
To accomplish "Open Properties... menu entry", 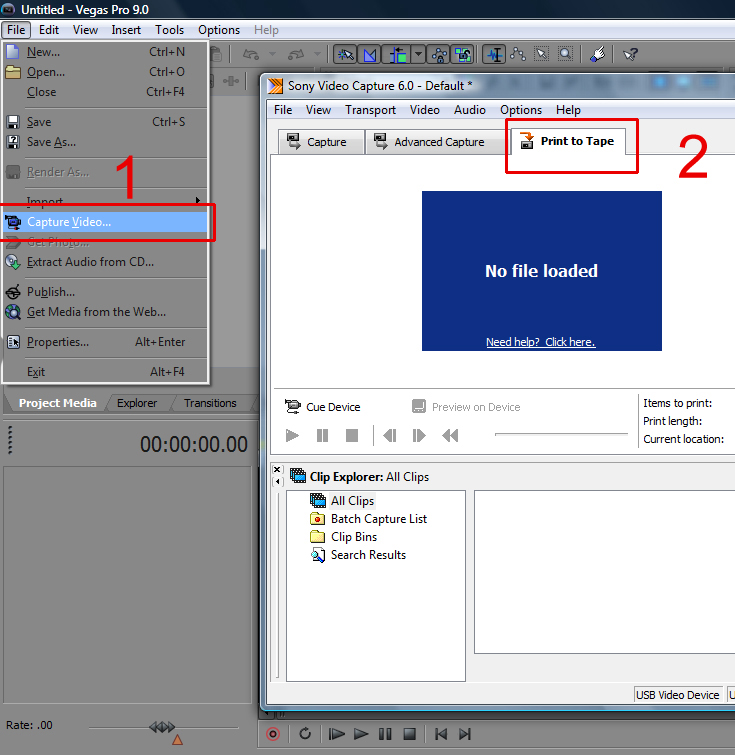I will click(x=105, y=342).
